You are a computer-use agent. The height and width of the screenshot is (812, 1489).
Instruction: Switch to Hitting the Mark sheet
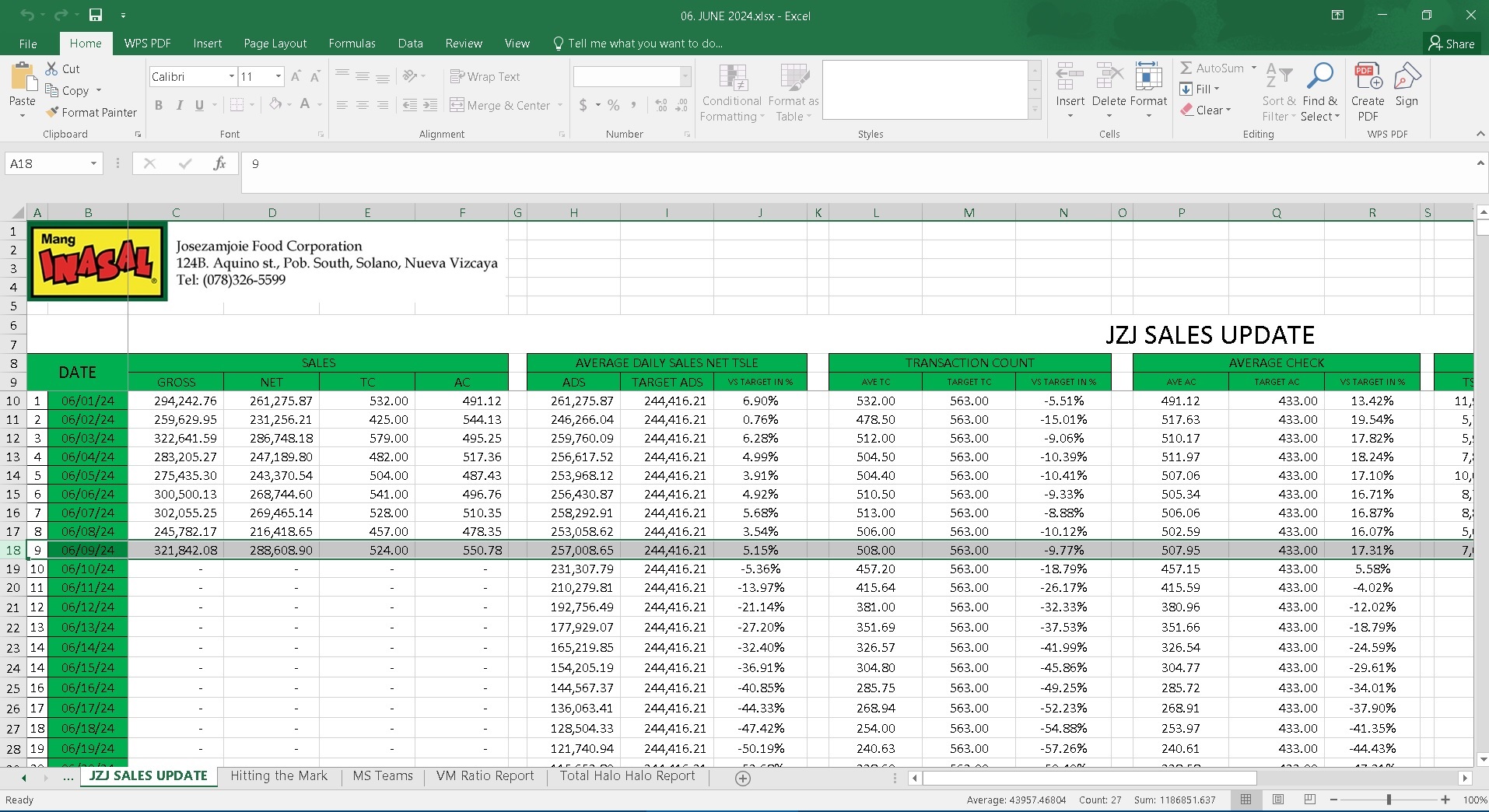pos(279,776)
